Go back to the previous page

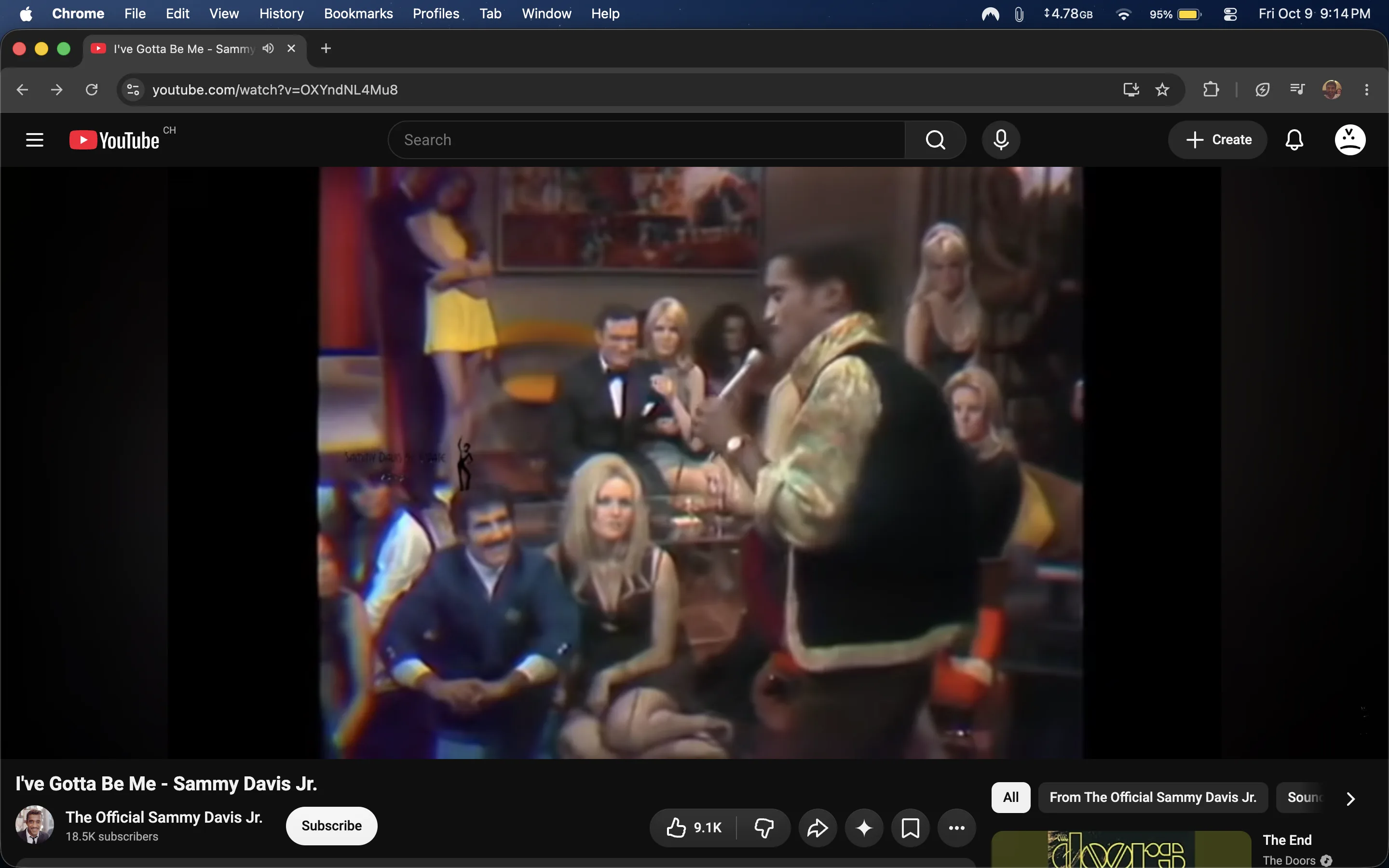click(22, 90)
